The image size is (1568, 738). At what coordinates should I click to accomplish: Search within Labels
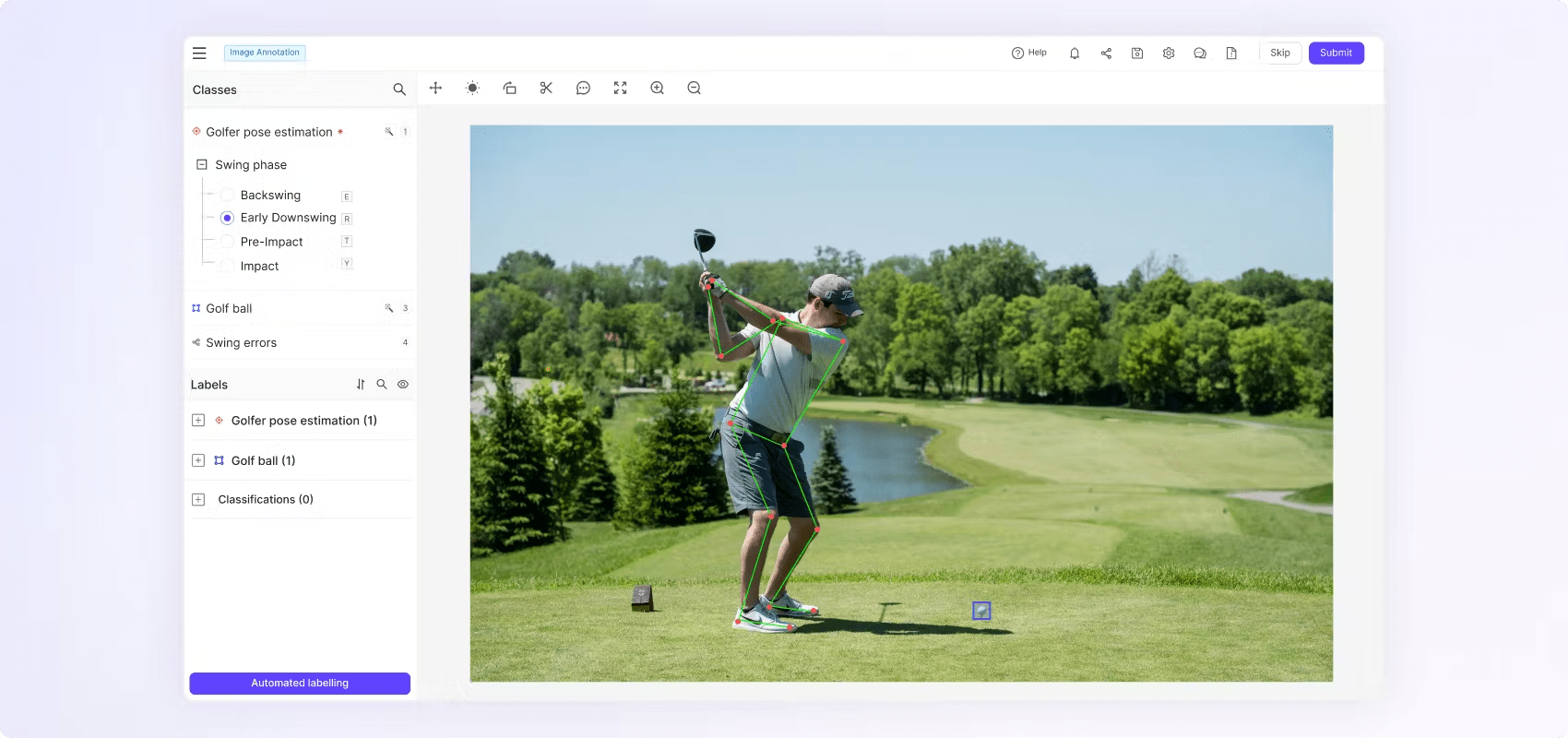(x=382, y=385)
